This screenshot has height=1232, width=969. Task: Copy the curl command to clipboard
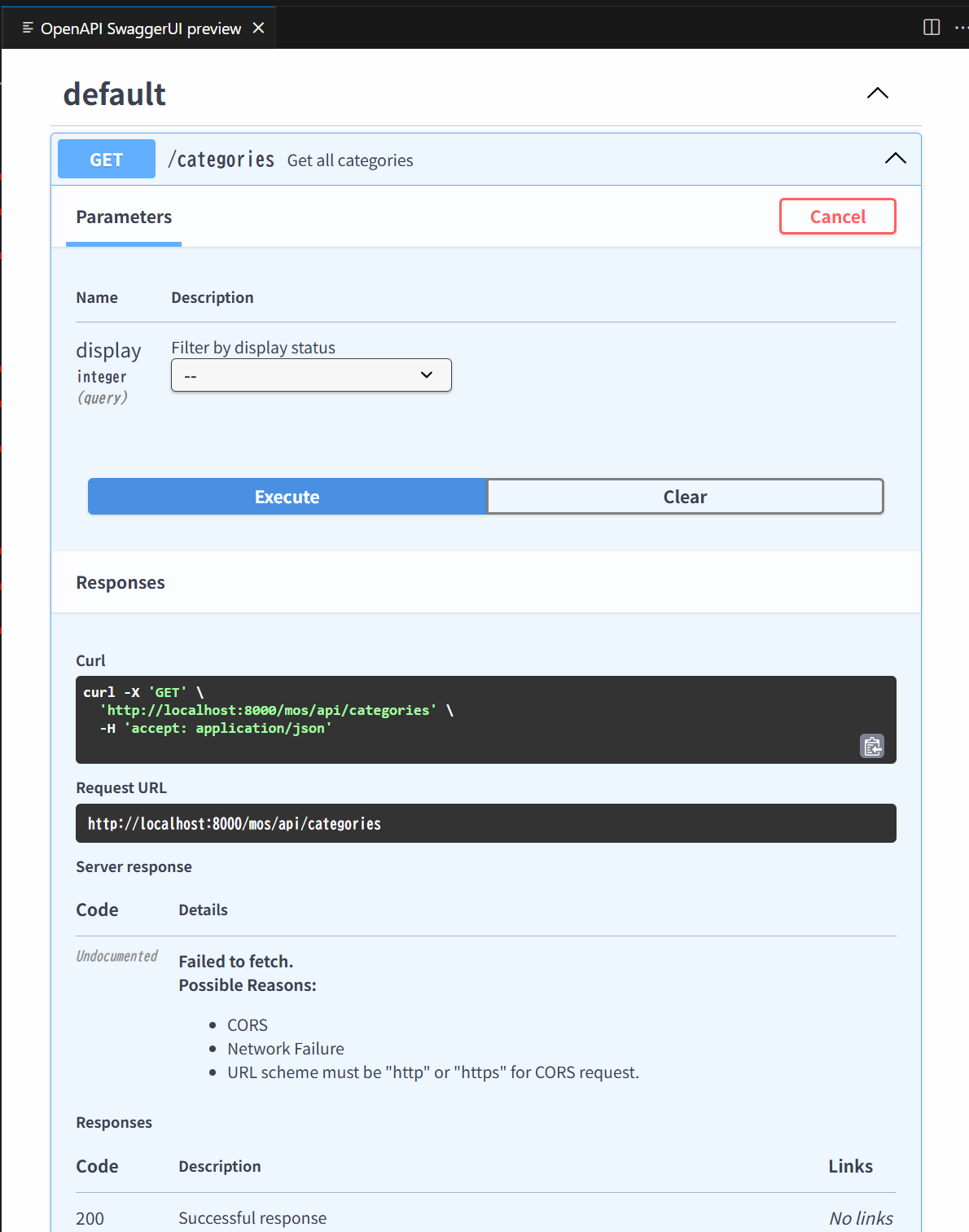click(872, 746)
